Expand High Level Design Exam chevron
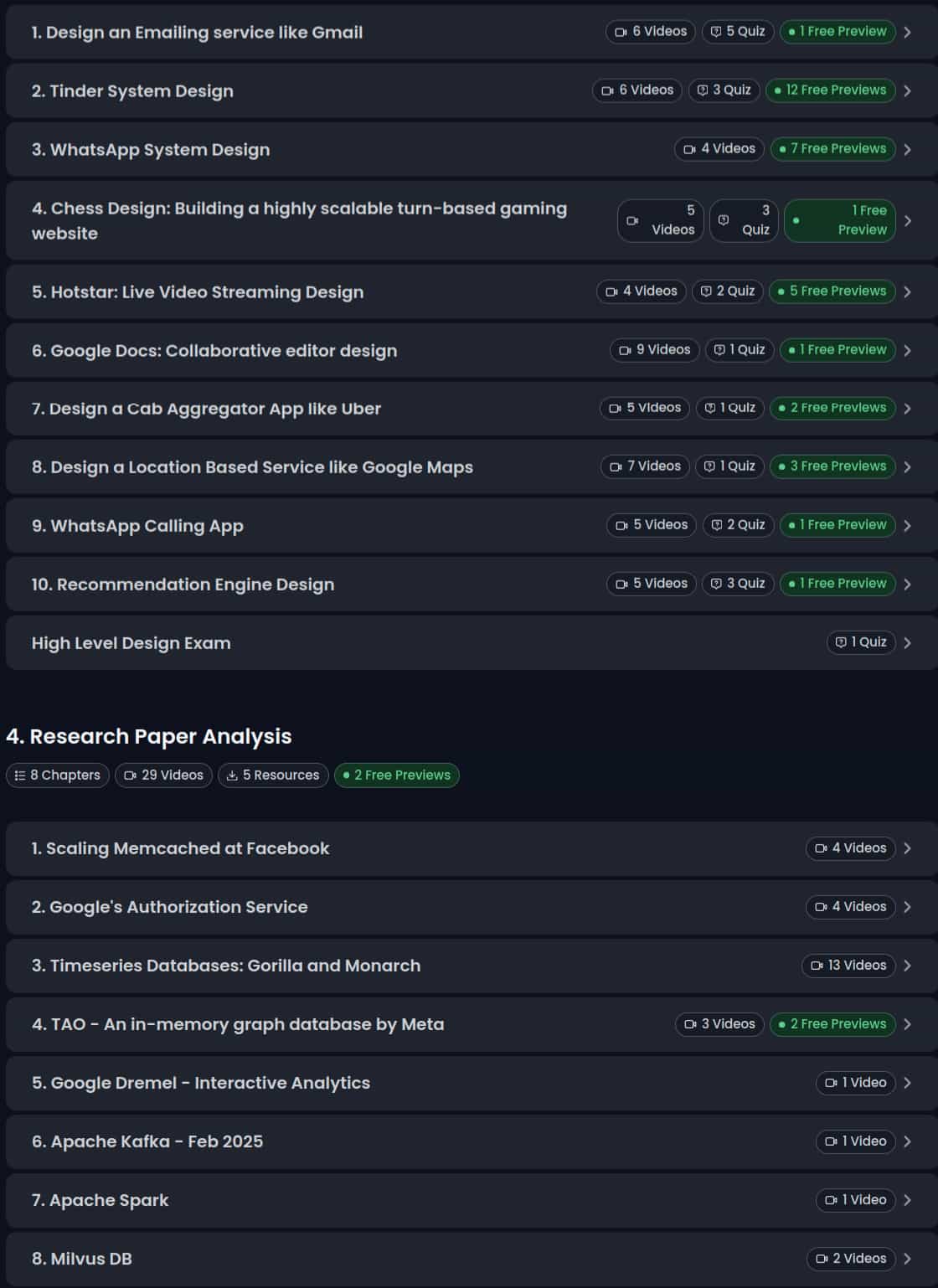 [907, 642]
